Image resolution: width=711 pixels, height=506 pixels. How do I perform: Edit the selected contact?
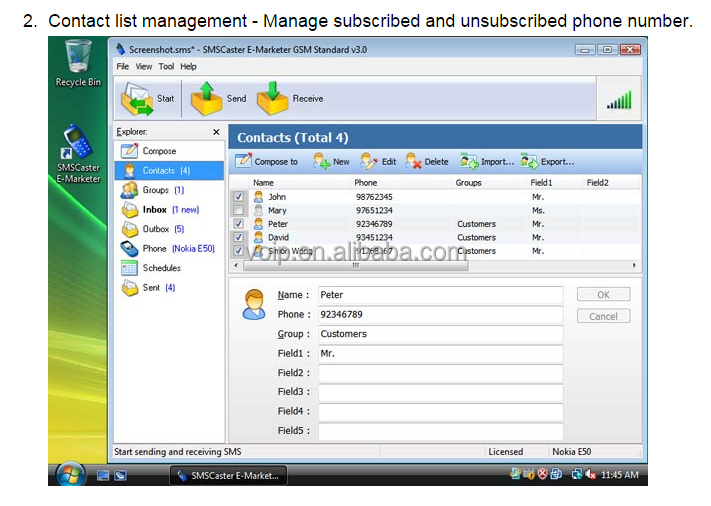pyautogui.click(x=378, y=161)
